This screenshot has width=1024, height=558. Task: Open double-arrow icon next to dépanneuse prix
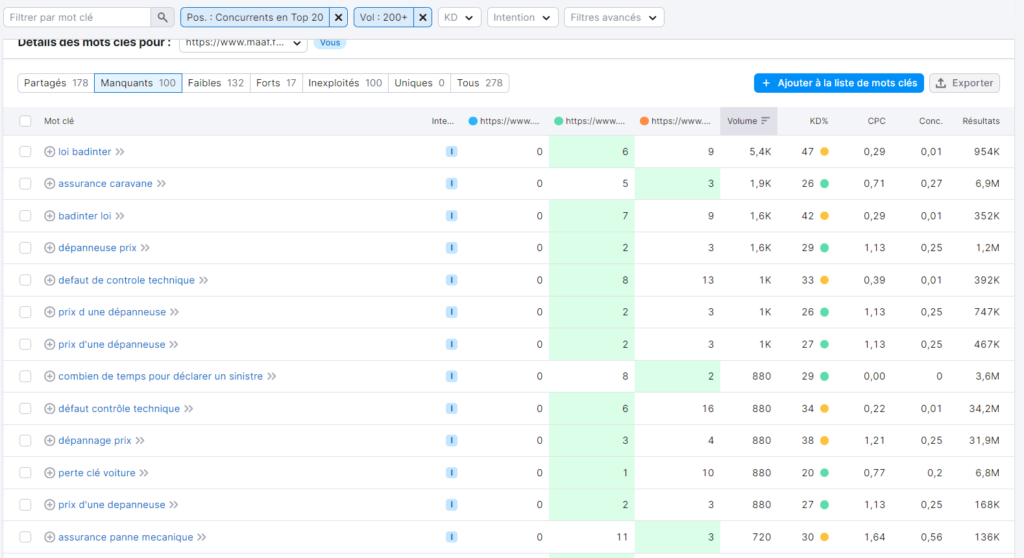click(145, 248)
